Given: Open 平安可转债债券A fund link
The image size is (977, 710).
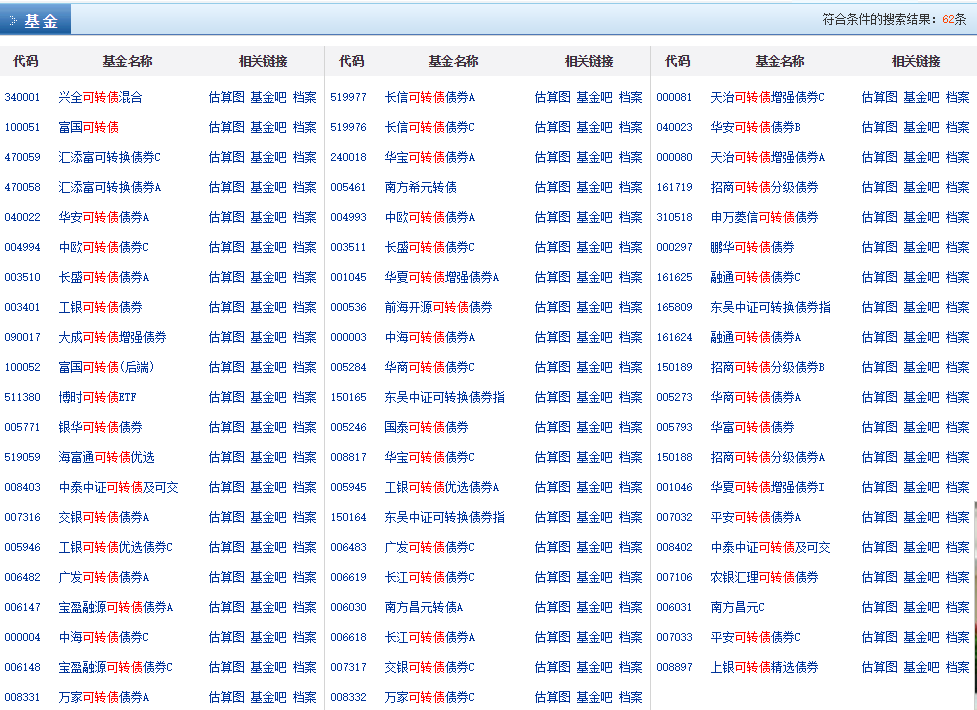Looking at the screenshot, I should pyautogui.click(x=756, y=517).
